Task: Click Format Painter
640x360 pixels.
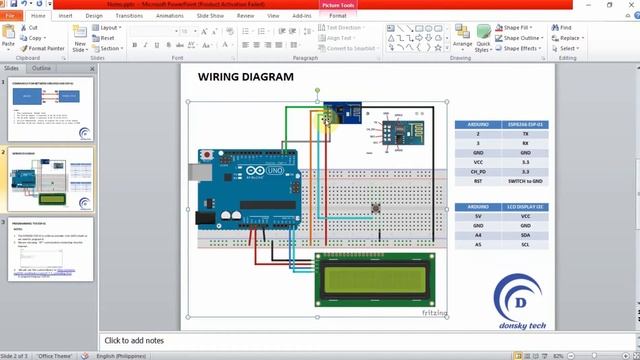Action: 42,48
